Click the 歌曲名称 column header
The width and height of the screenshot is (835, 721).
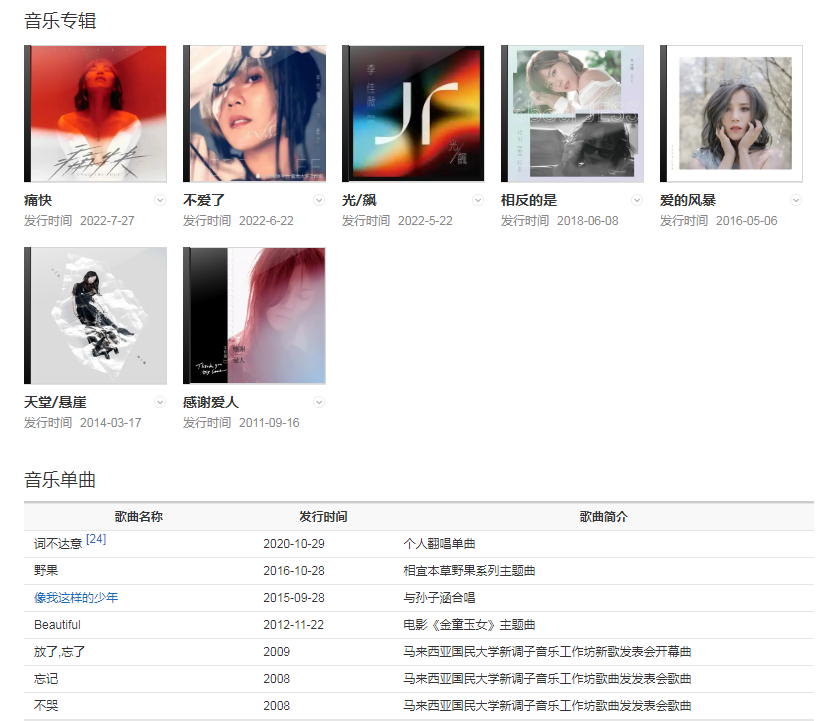(x=139, y=517)
